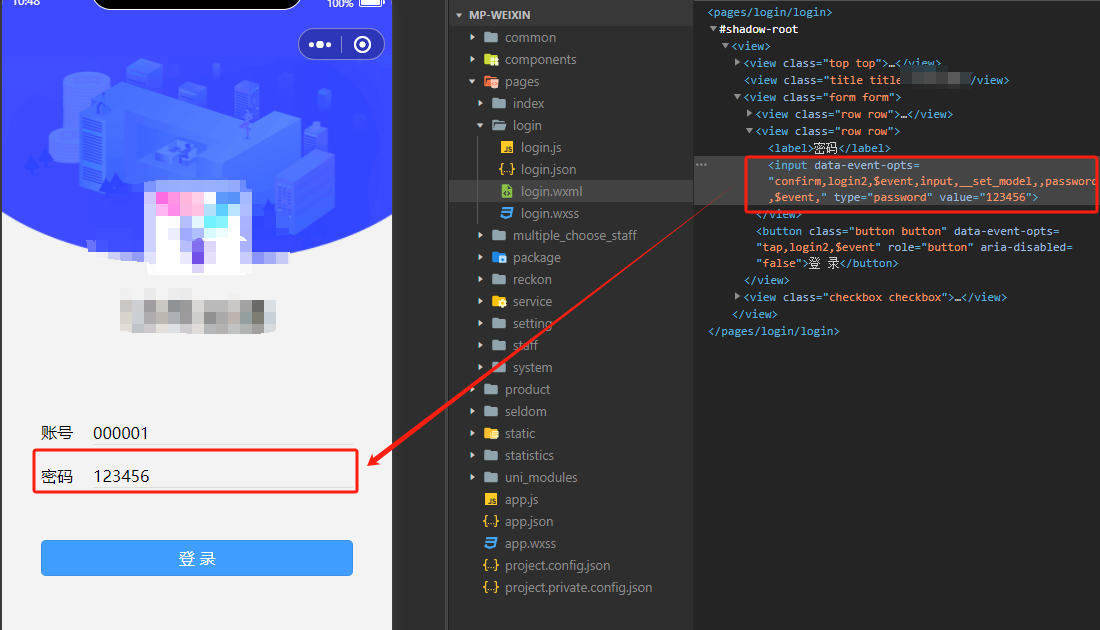
Task: Click the login.js JS file icon
Action: tap(507, 147)
